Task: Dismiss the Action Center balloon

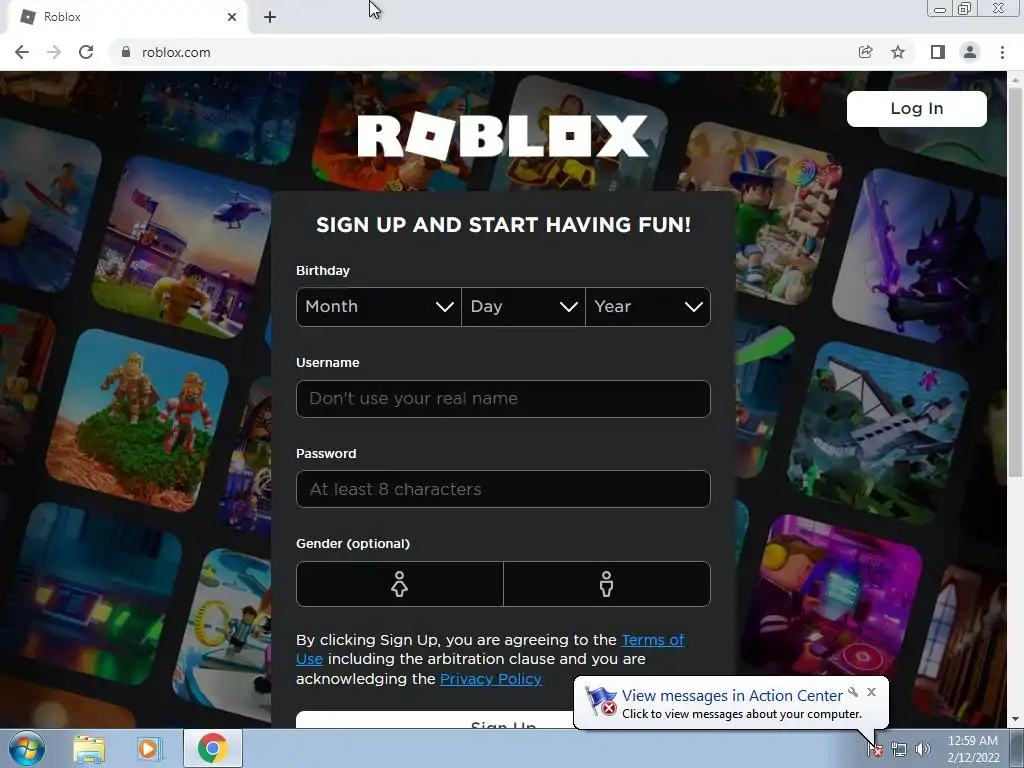Action: pos(871,692)
